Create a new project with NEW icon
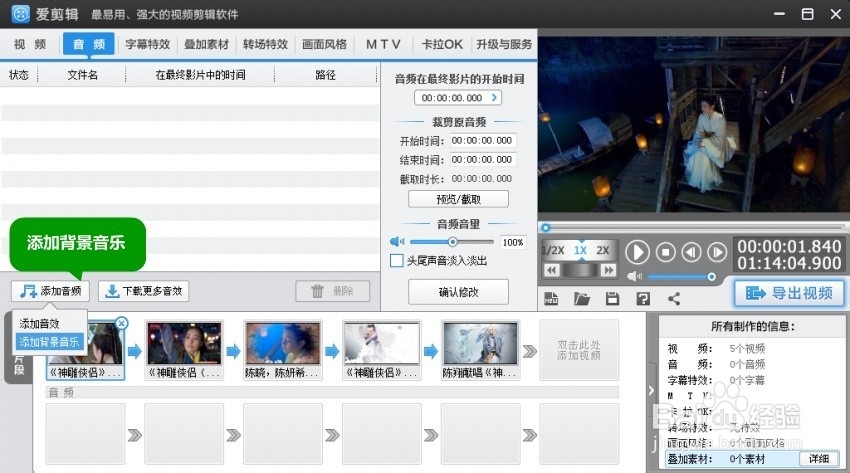The width and height of the screenshot is (850, 473). point(551,299)
